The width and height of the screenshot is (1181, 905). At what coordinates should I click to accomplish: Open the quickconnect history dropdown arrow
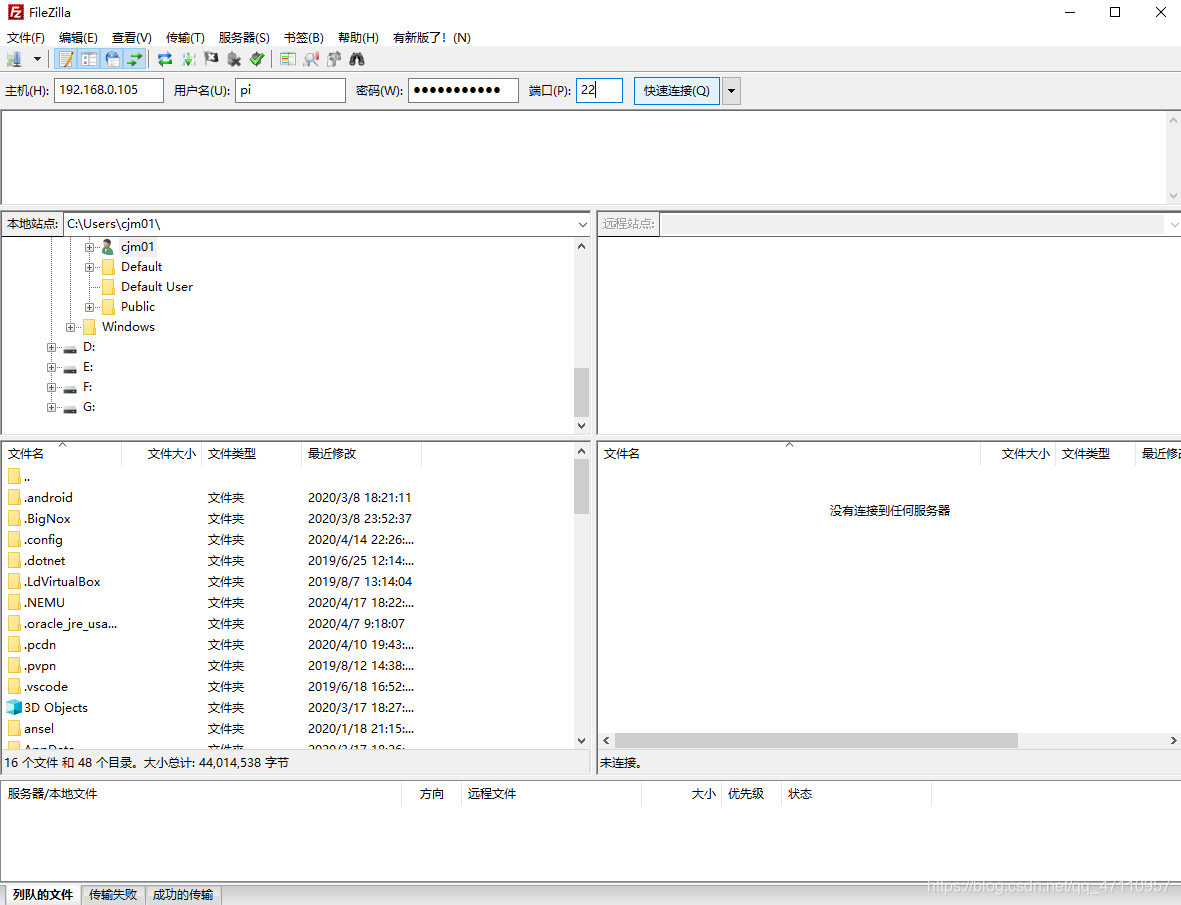tap(731, 91)
